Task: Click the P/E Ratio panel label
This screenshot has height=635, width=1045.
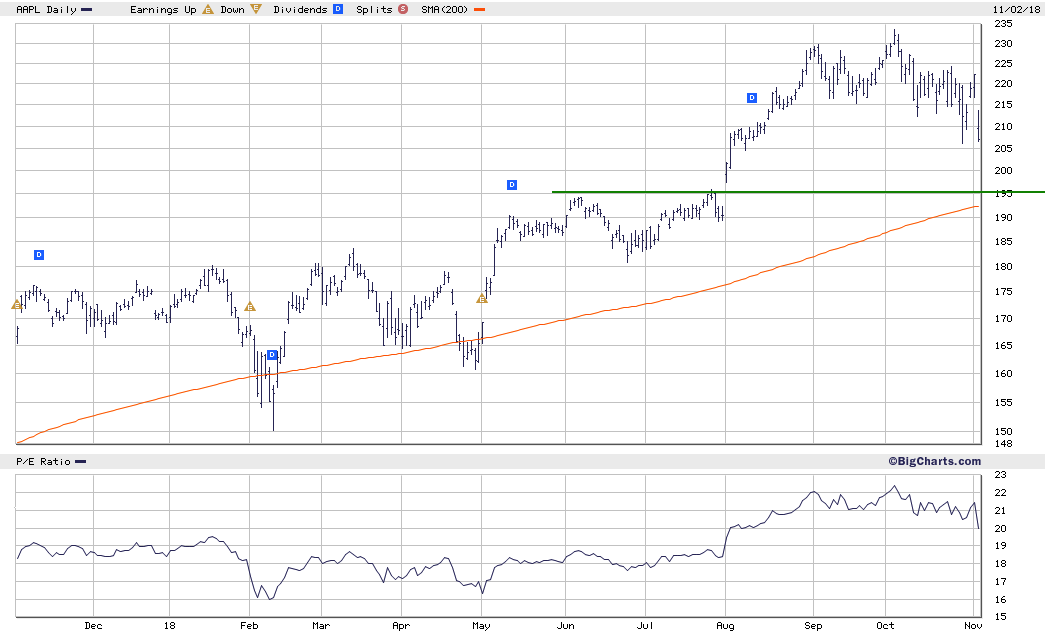Action: coord(43,461)
